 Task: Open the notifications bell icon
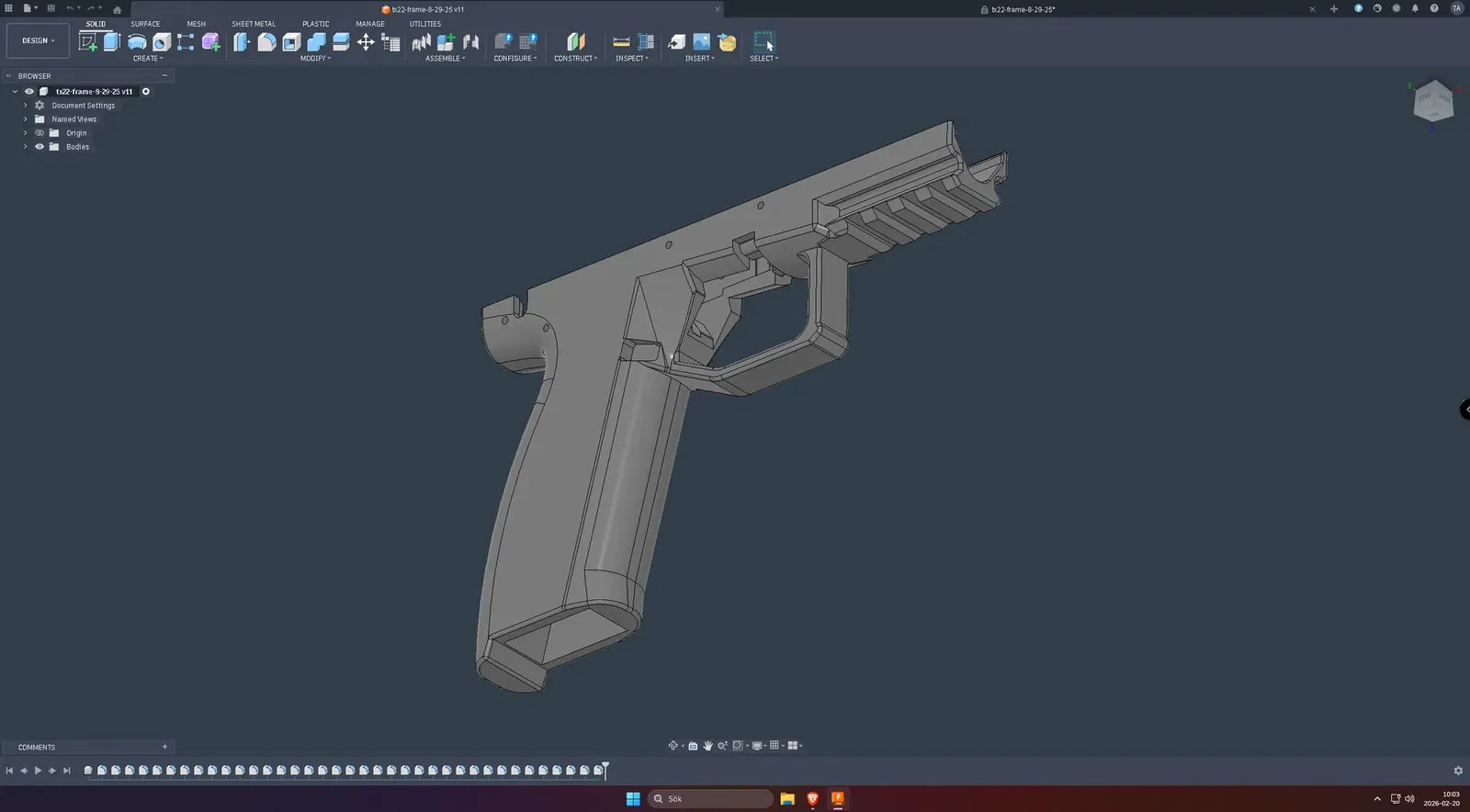pos(1415,8)
